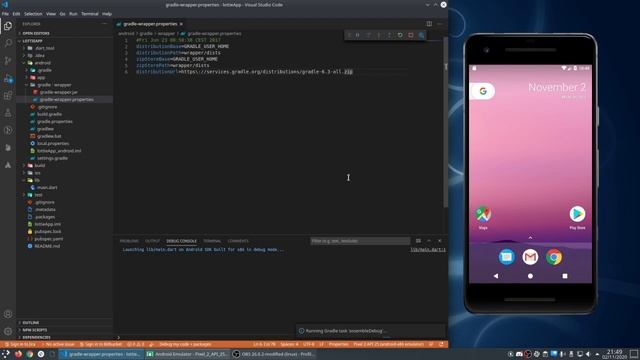Expand the OUTLINE section
This screenshot has height=360, width=640.
coord(31,322)
